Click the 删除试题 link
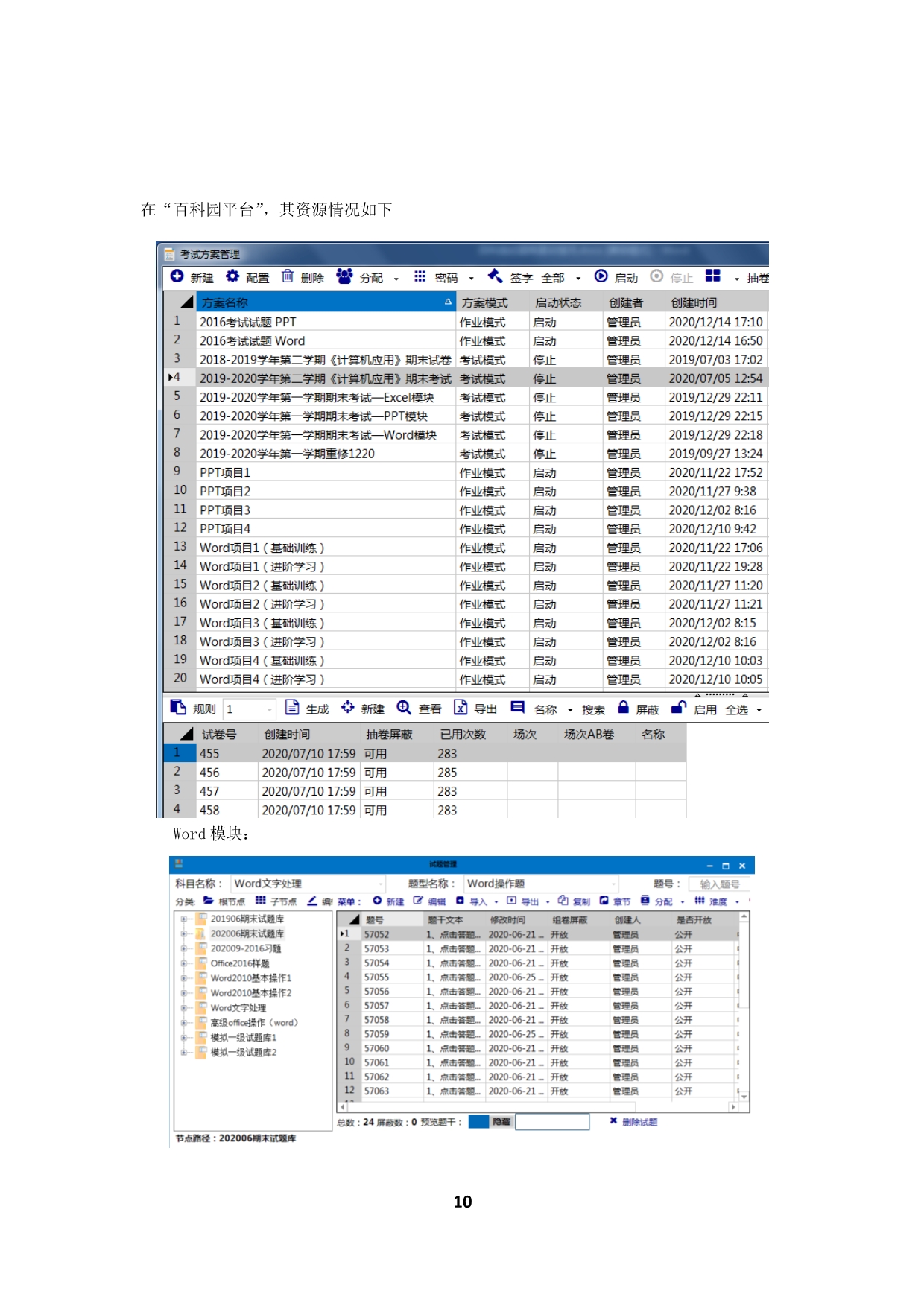924x1306 pixels. pos(639,1122)
